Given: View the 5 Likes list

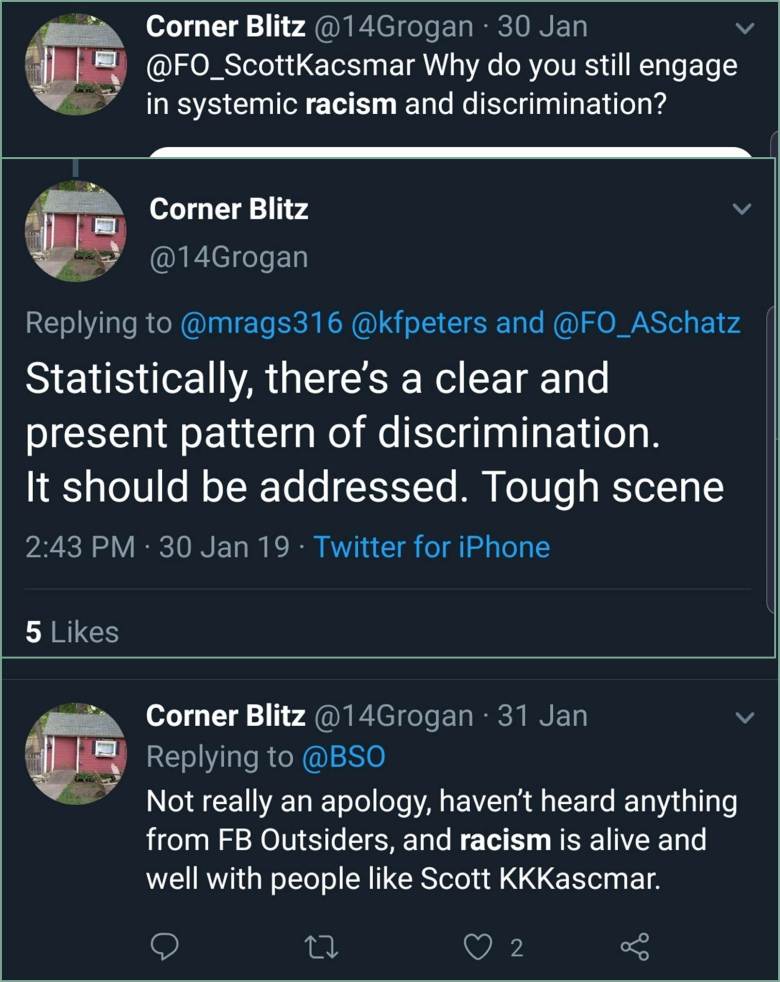Looking at the screenshot, I should (x=71, y=632).
